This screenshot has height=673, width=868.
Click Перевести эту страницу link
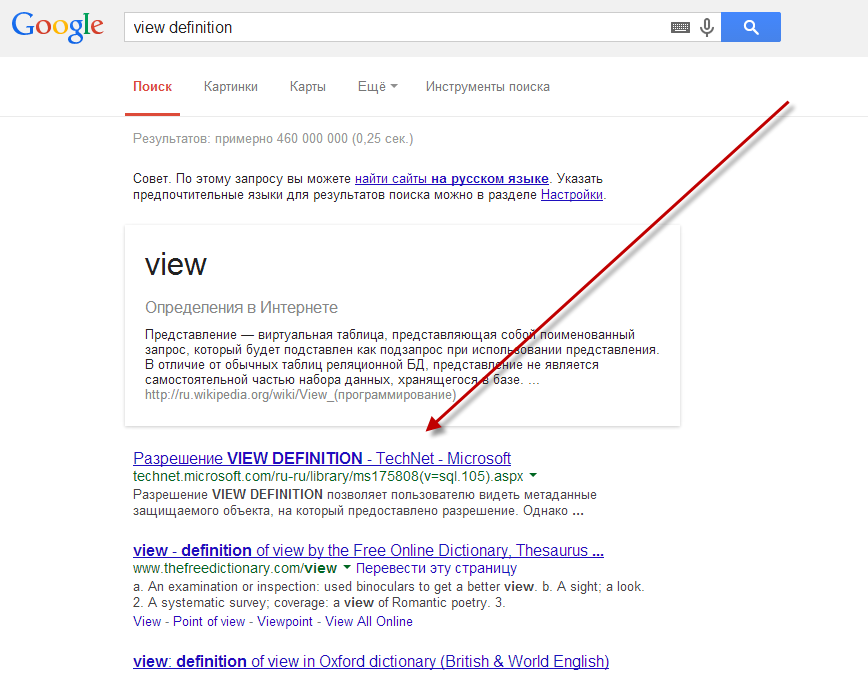pyautogui.click(x=436, y=568)
